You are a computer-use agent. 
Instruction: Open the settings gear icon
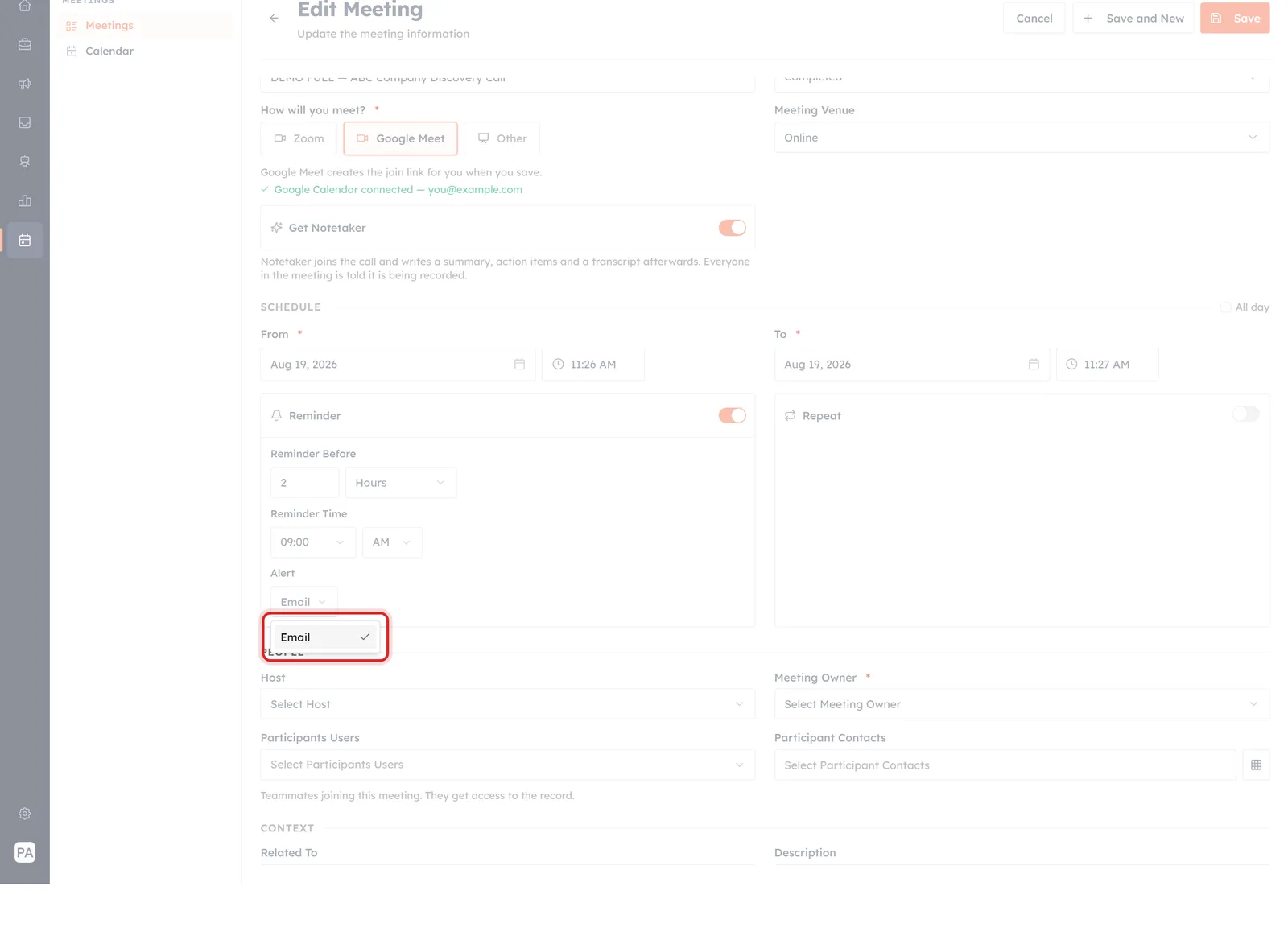25,814
